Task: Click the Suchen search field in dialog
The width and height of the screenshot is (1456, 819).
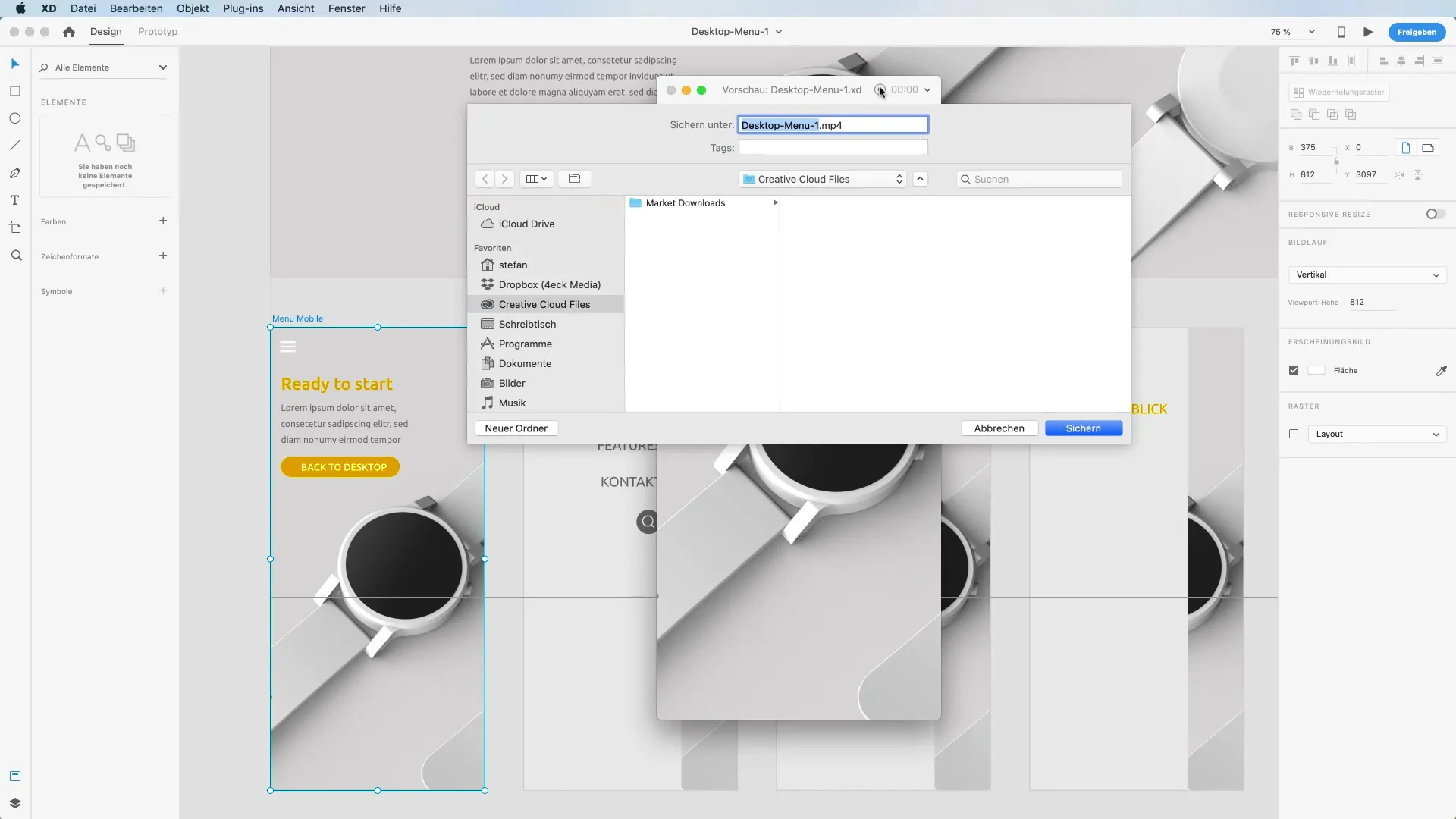Action: [1039, 180]
